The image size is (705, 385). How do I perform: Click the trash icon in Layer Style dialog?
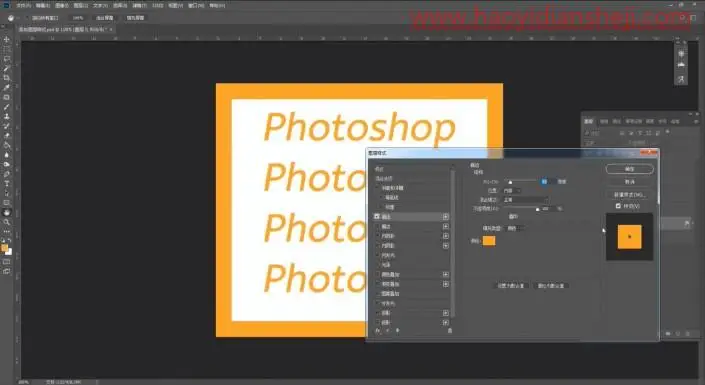(450, 331)
